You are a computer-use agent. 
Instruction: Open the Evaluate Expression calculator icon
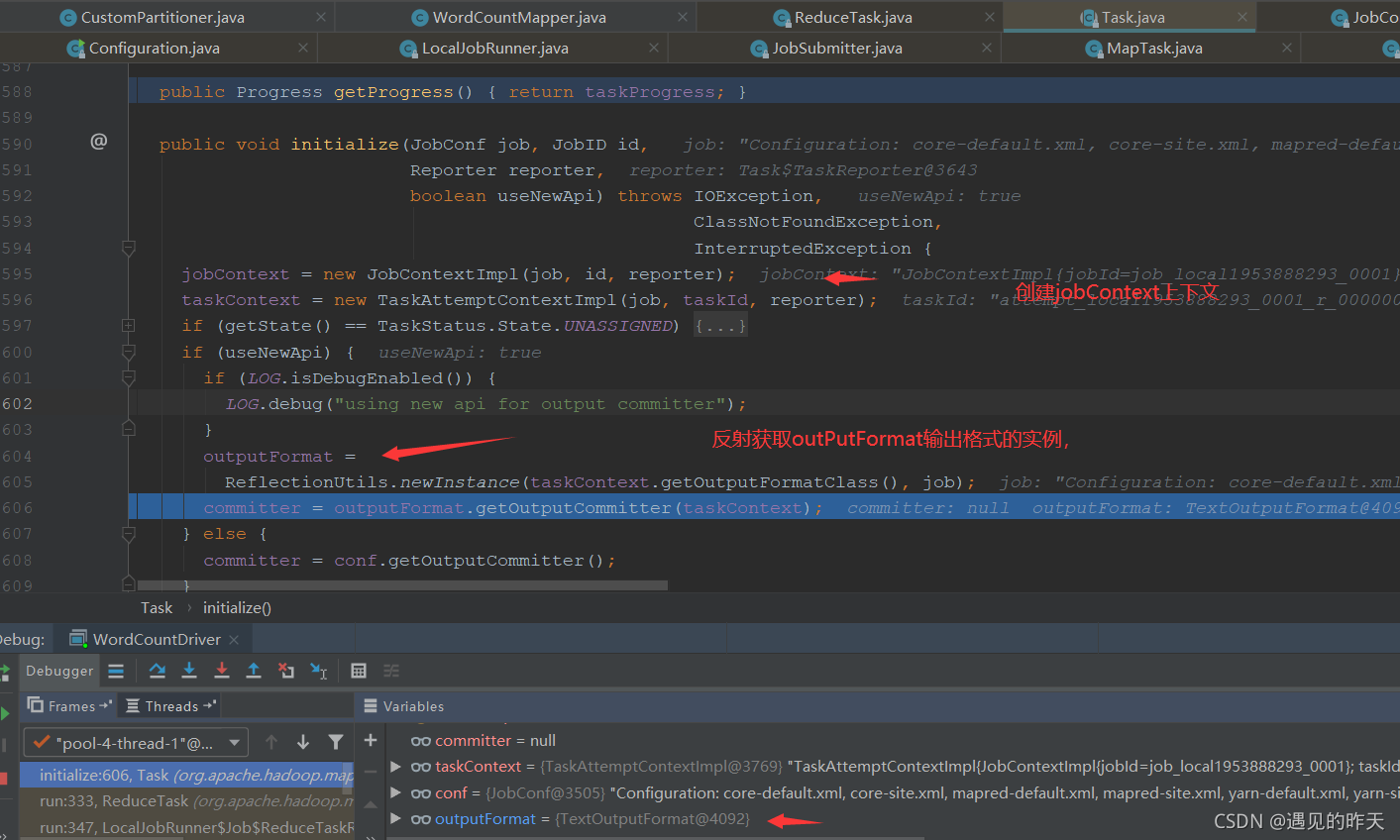(359, 671)
